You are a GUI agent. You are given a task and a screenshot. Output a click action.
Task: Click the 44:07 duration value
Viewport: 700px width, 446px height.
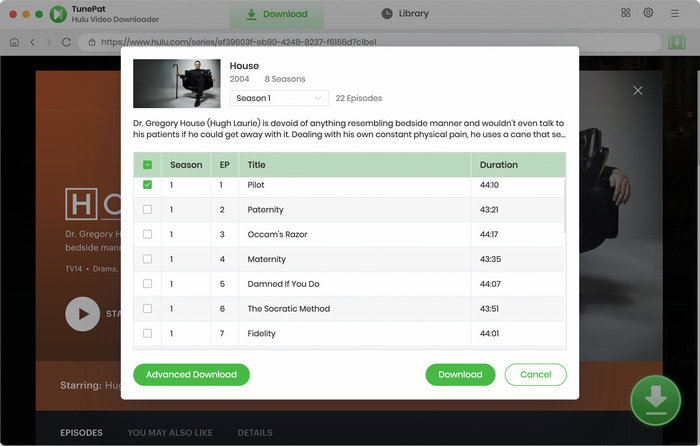(490, 284)
